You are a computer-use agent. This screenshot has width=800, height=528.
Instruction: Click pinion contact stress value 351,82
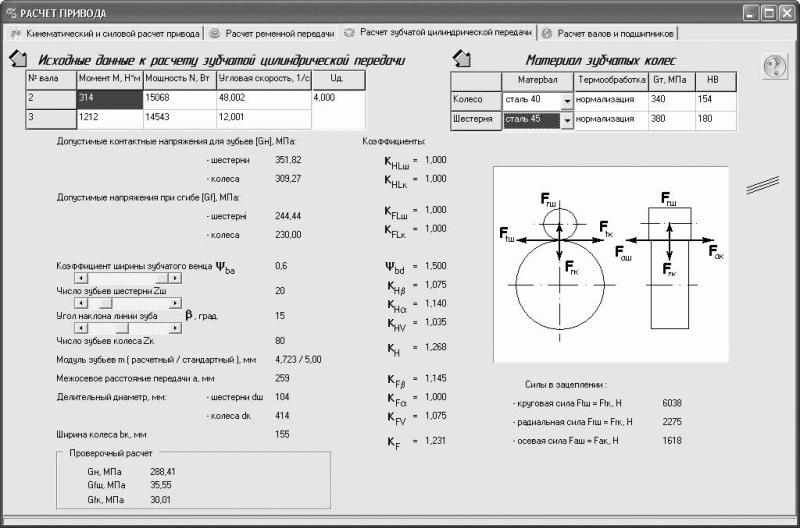[x=288, y=160]
